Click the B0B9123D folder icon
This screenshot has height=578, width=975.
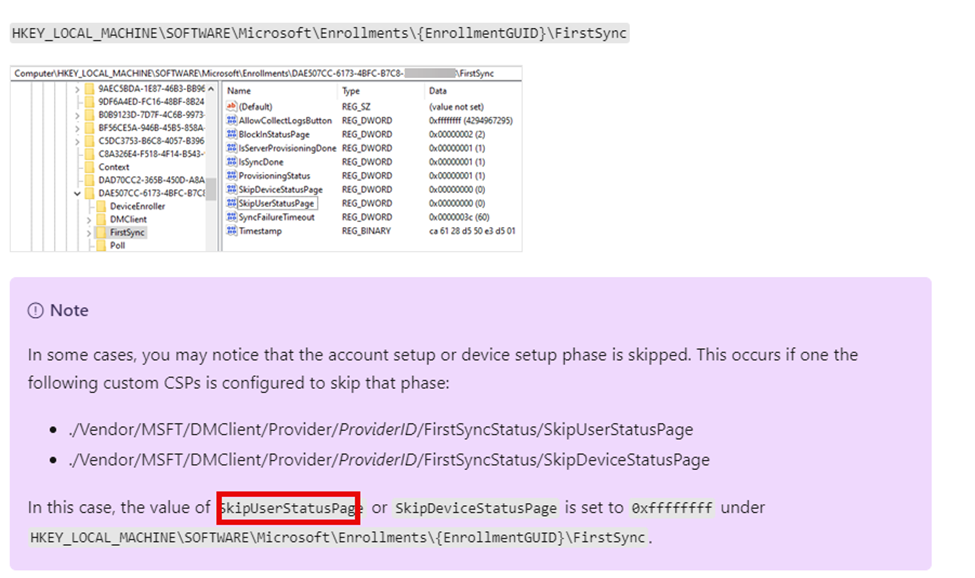click(x=90, y=114)
